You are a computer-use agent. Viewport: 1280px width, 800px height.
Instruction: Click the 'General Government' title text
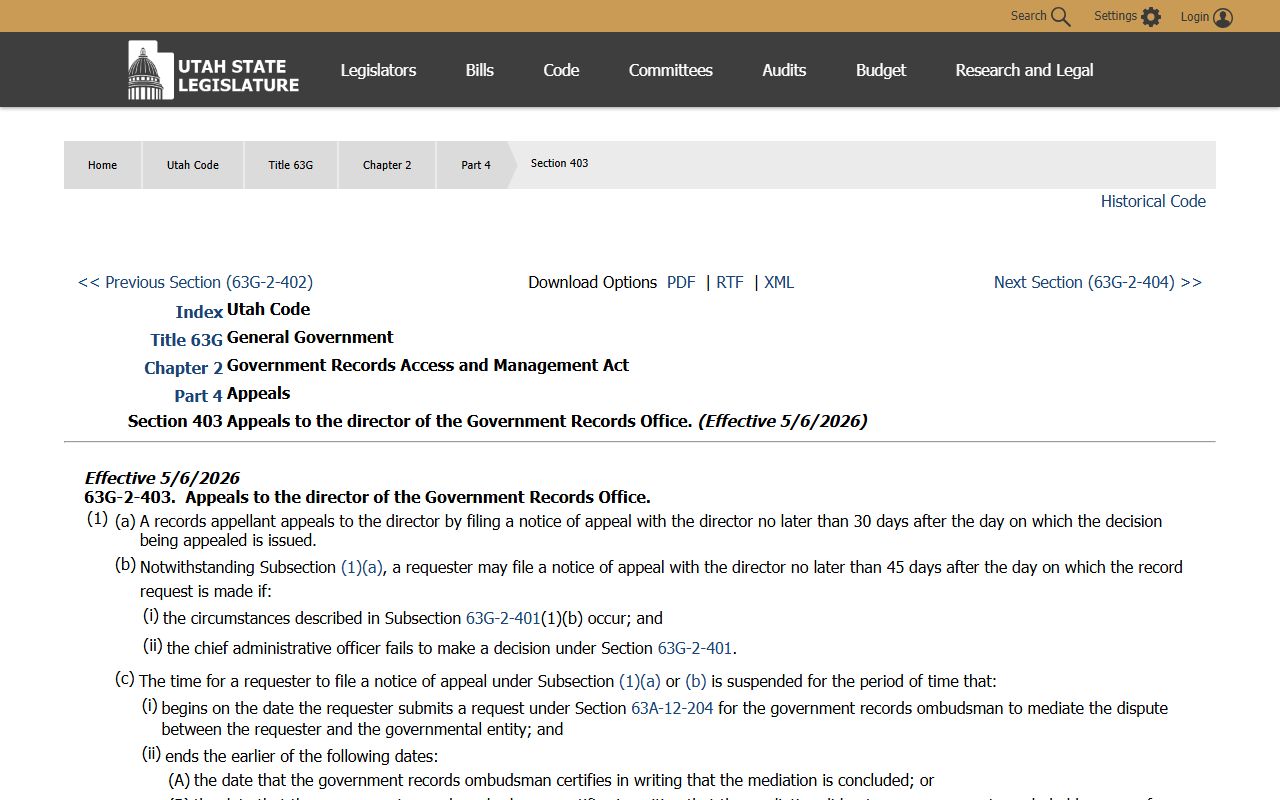pos(310,337)
